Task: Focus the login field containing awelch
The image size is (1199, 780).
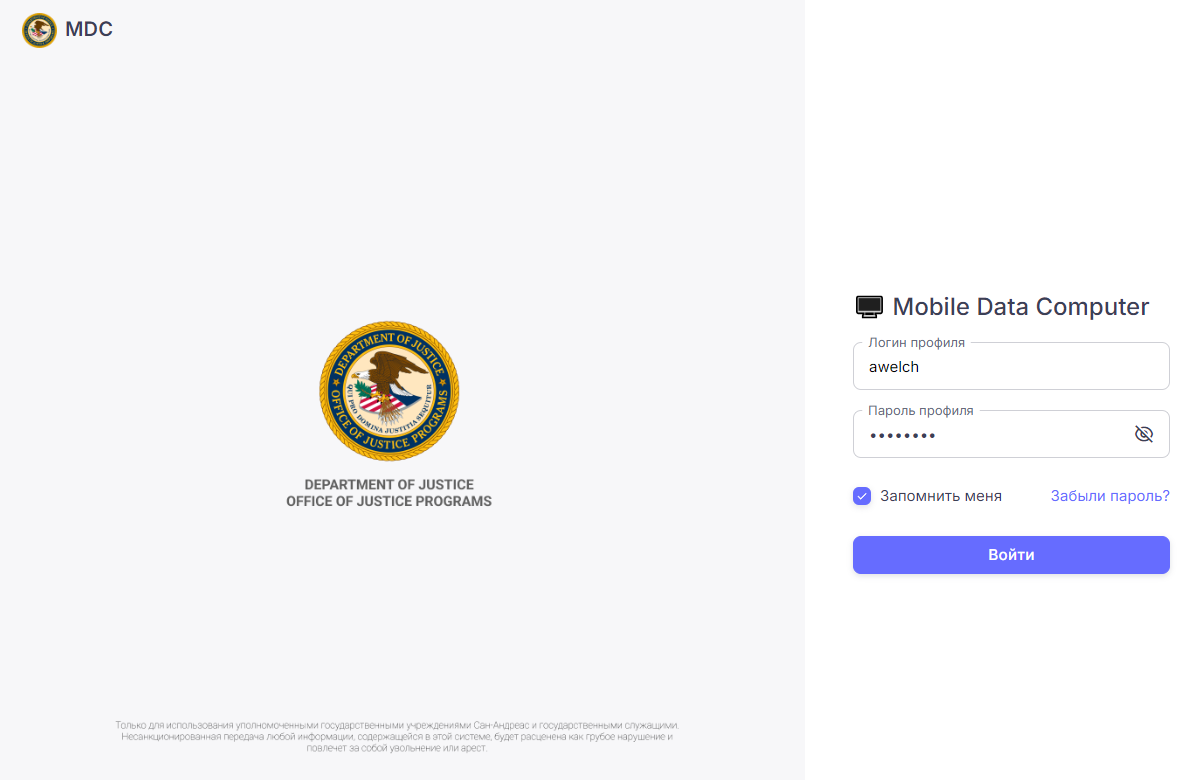Action: pos(1011,366)
